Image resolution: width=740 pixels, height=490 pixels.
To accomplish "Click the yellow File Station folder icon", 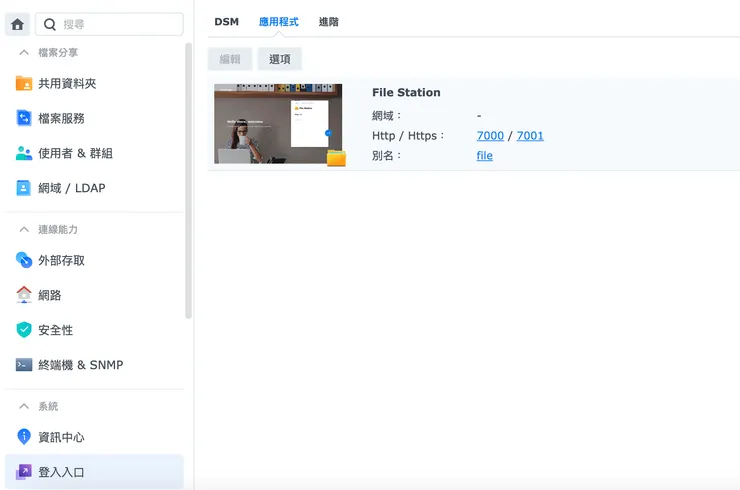I will (x=336, y=158).
